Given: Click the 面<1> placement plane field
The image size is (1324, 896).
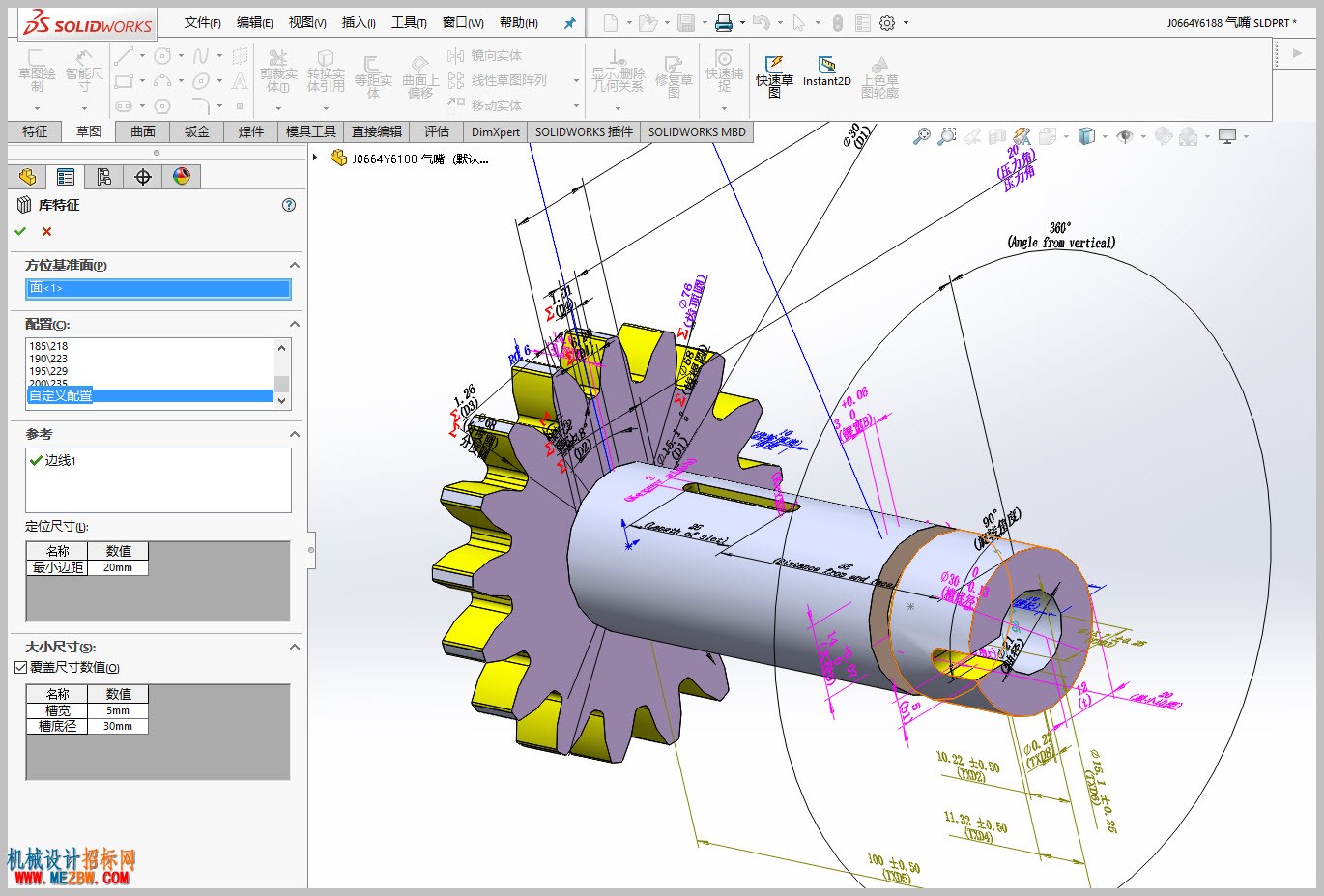Looking at the screenshot, I should [x=158, y=288].
